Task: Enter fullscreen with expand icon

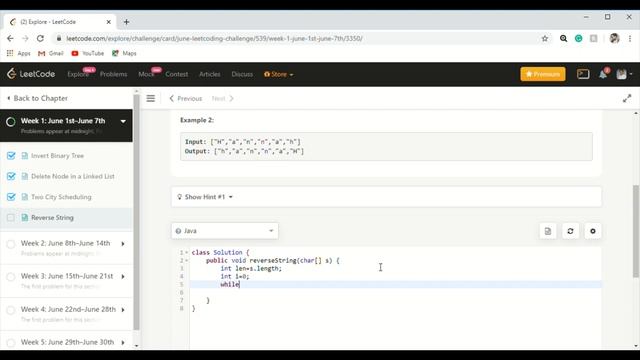Action: [627, 98]
